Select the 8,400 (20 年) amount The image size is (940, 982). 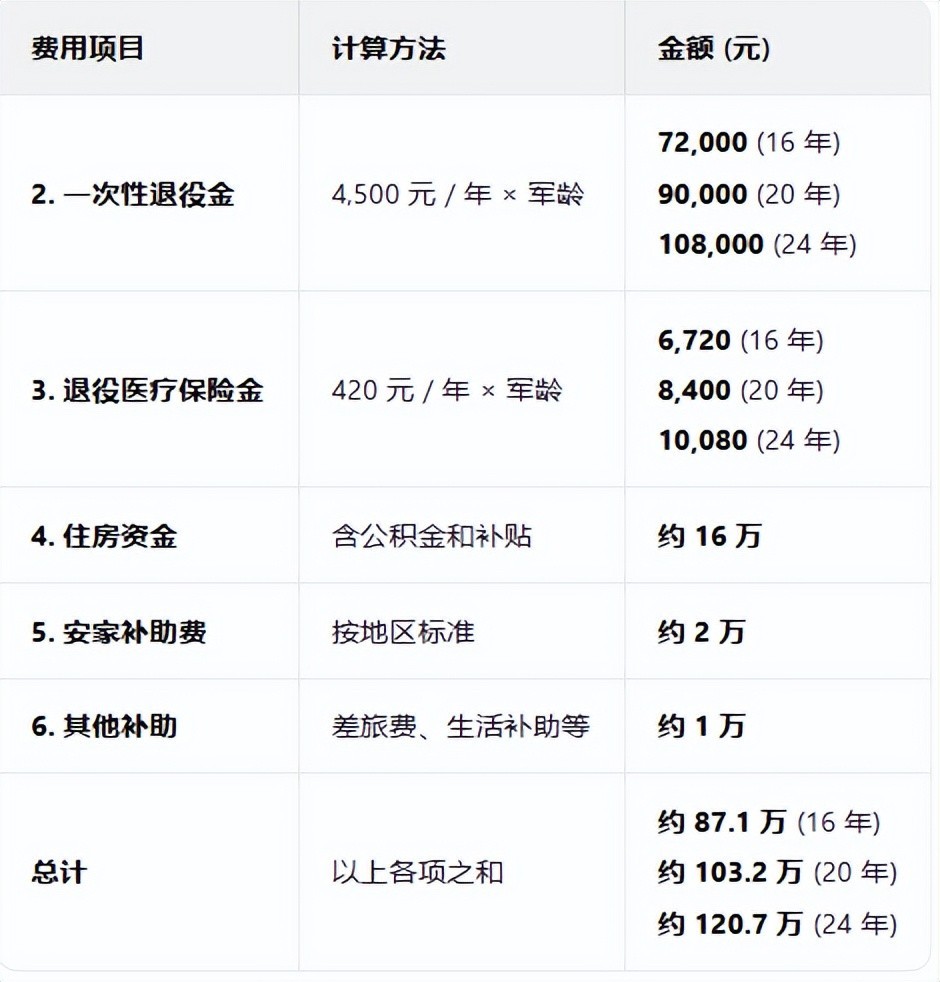coord(741,390)
